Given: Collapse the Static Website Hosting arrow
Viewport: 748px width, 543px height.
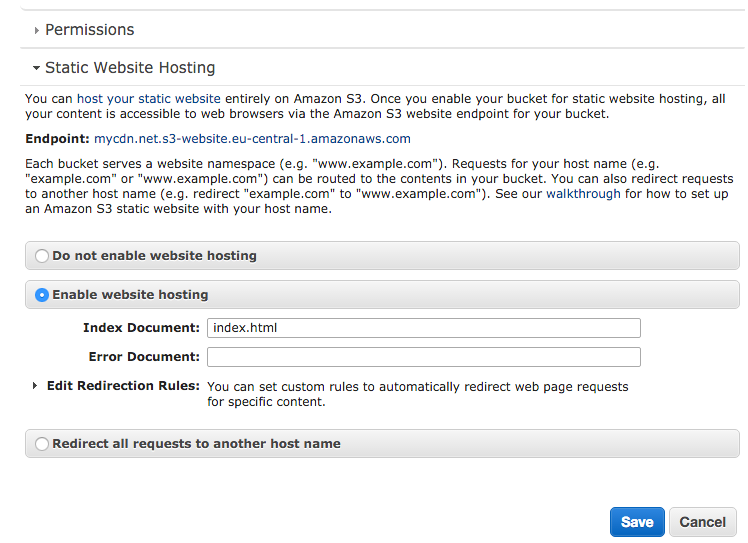Looking at the screenshot, I should pos(36,68).
